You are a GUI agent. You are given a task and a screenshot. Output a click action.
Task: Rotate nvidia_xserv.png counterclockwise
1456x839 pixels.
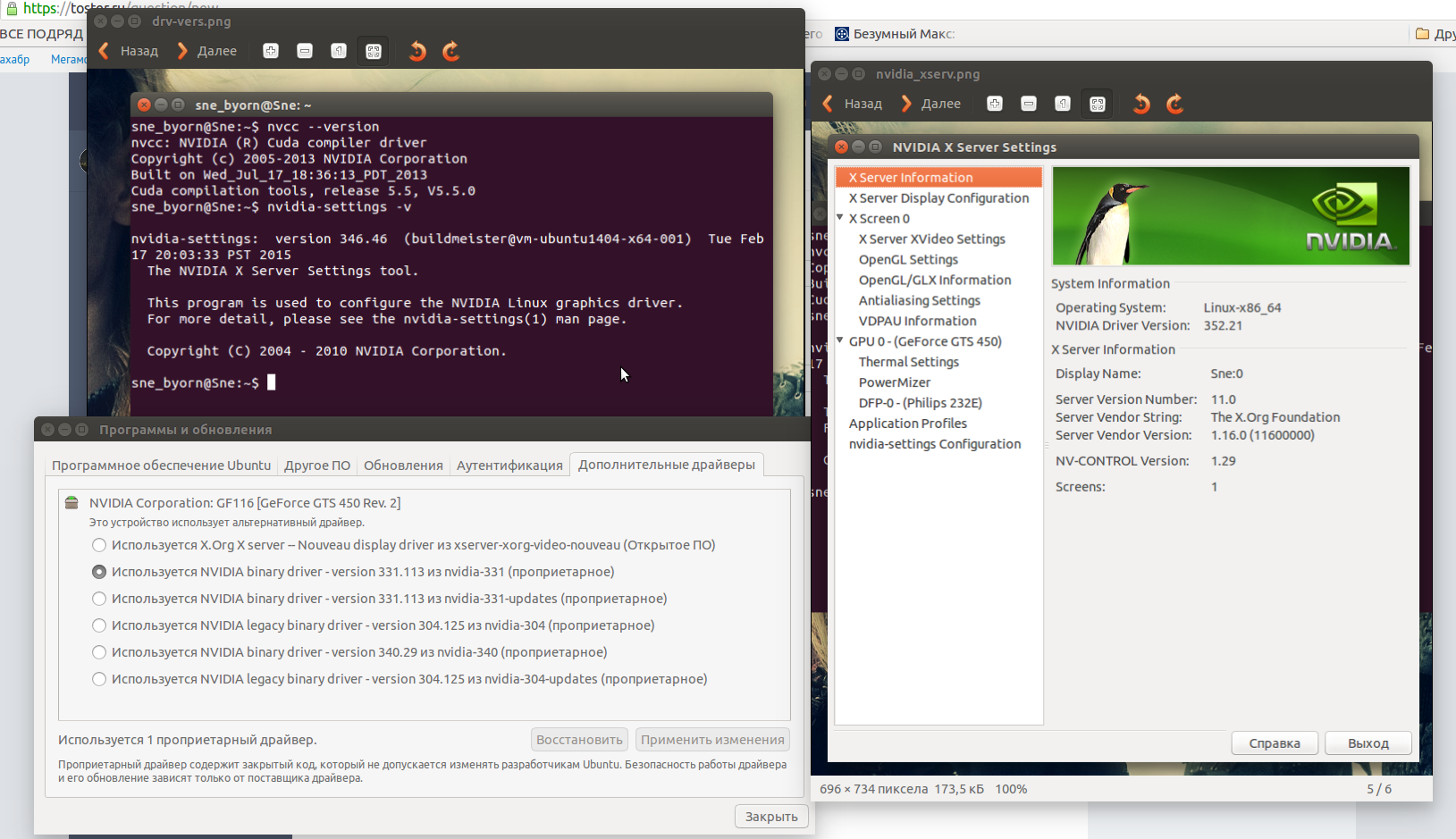tap(1141, 104)
